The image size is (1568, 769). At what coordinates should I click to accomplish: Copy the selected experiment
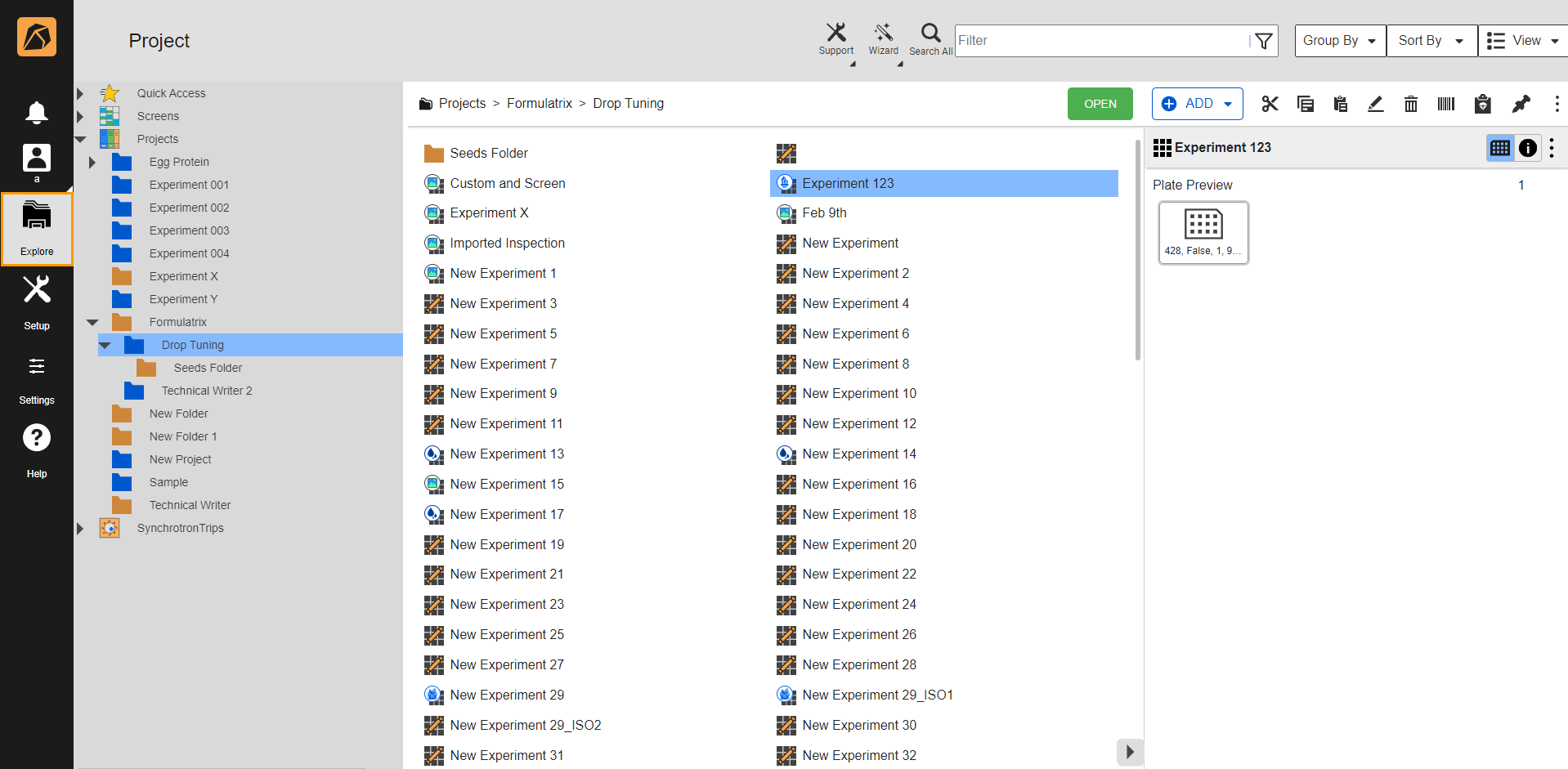point(1305,104)
